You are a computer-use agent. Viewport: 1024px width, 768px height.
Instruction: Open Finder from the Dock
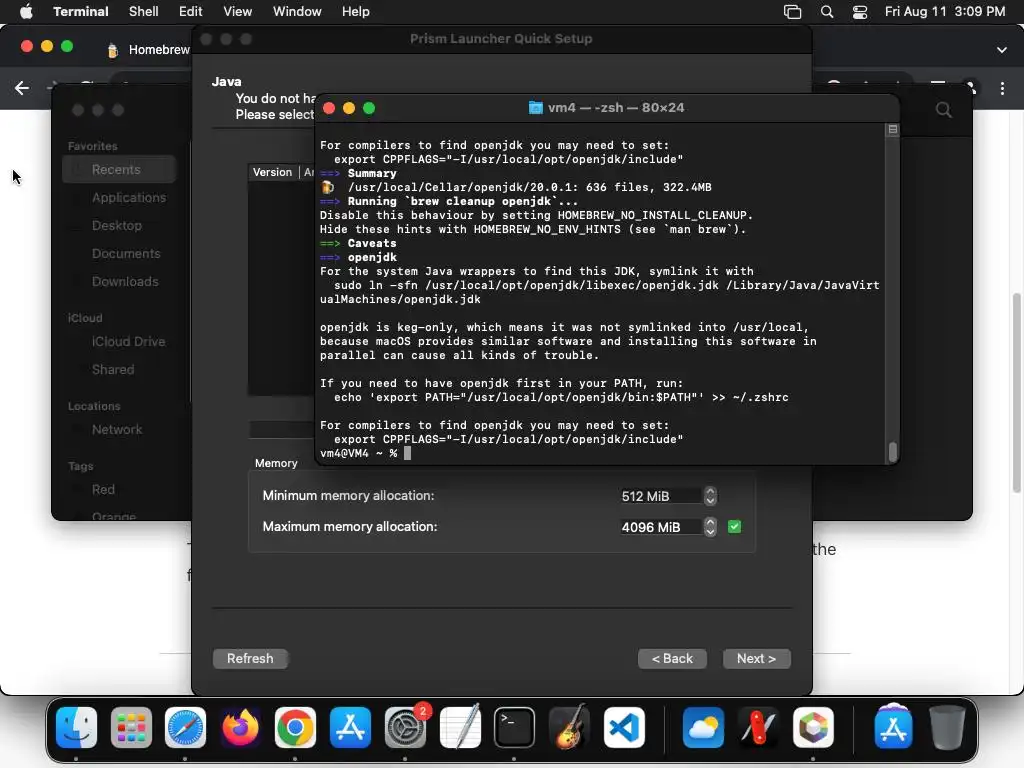click(x=76, y=727)
